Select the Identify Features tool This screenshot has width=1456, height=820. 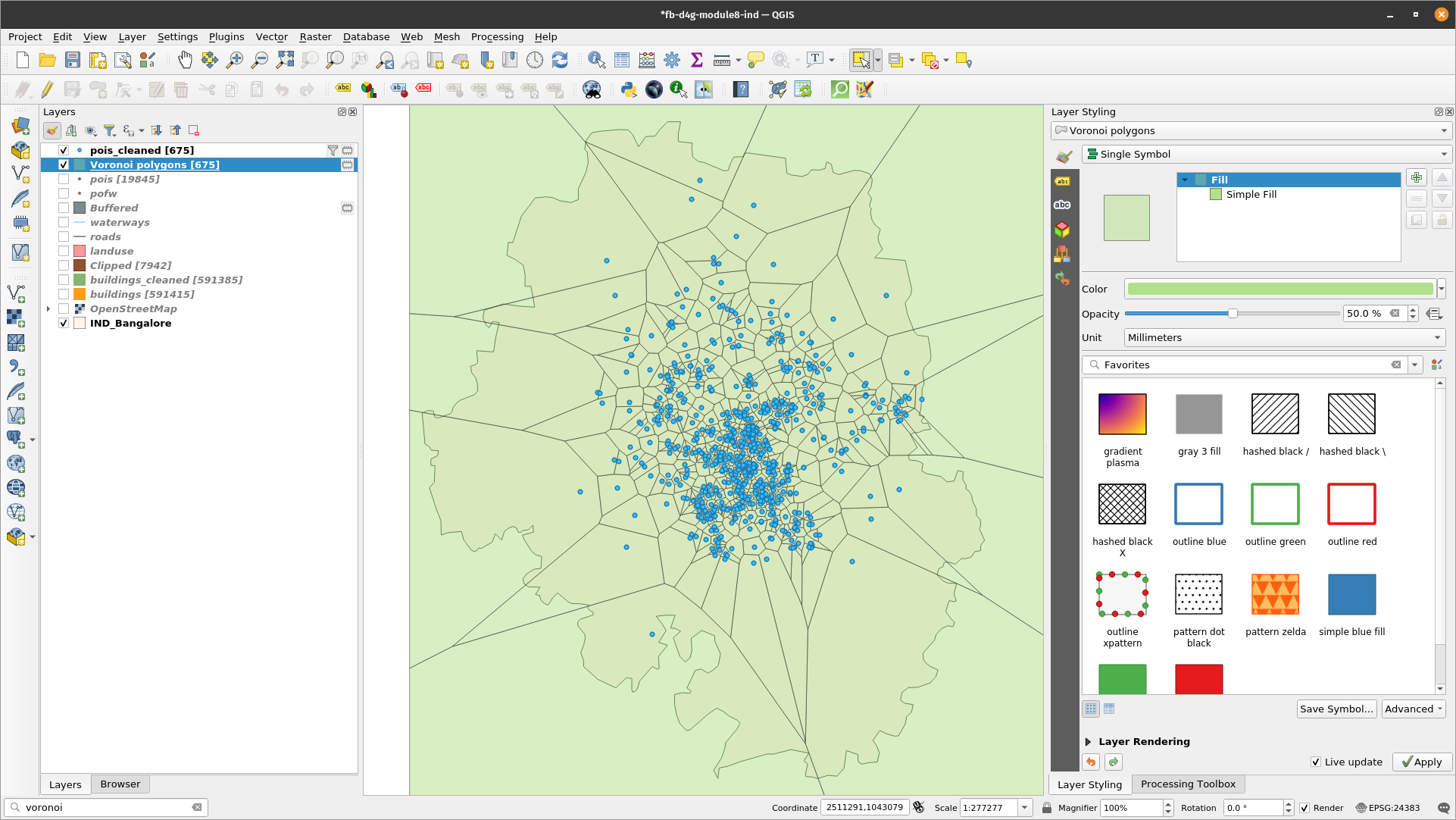click(x=596, y=61)
